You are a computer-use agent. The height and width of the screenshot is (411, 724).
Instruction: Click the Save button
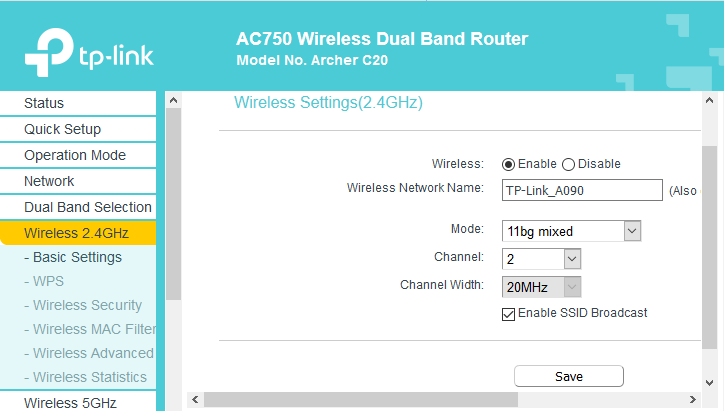568,376
